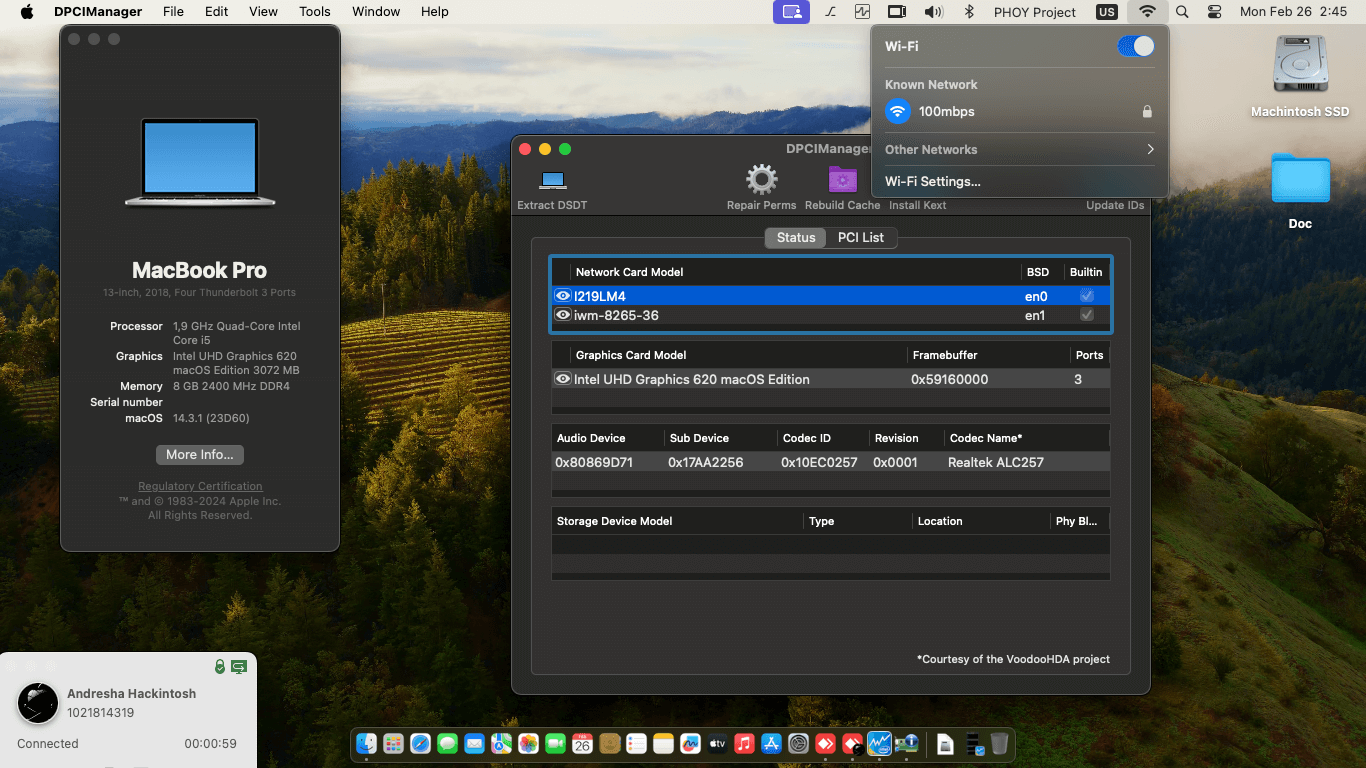Image resolution: width=1366 pixels, height=768 pixels.
Task: Switch to the PCI List tab
Action: click(861, 237)
